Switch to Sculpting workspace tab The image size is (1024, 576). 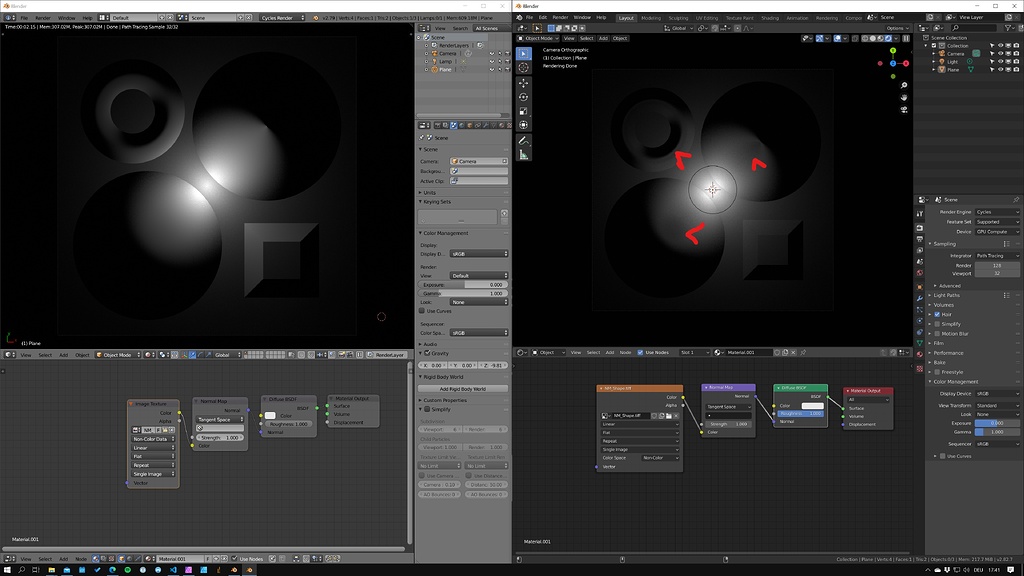678,18
